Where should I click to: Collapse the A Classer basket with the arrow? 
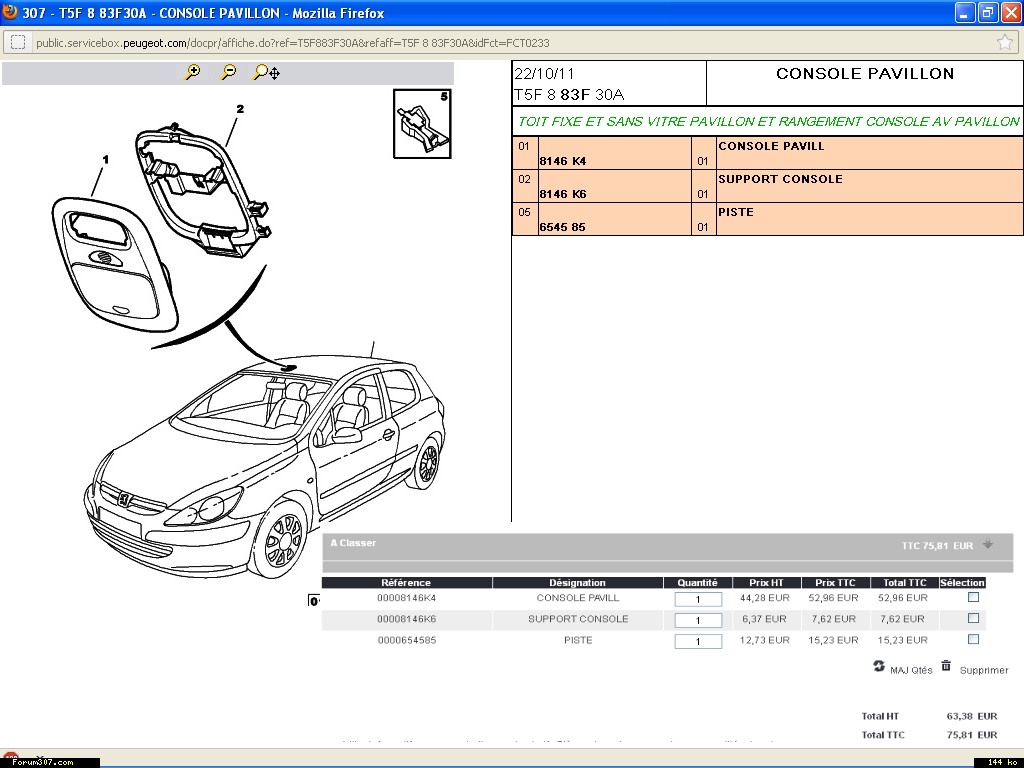point(988,545)
